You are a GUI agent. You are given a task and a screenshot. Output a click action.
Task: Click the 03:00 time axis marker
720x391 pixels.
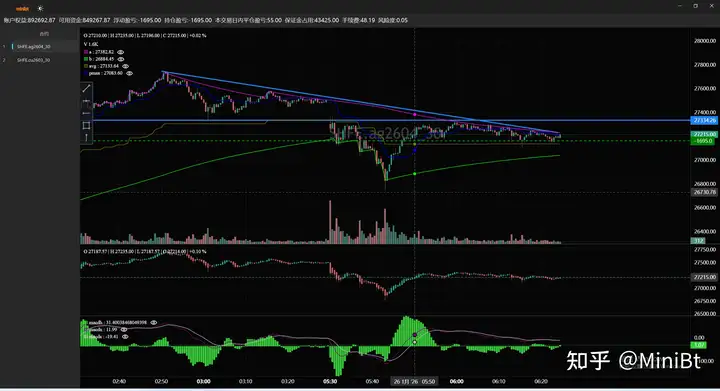click(x=203, y=381)
